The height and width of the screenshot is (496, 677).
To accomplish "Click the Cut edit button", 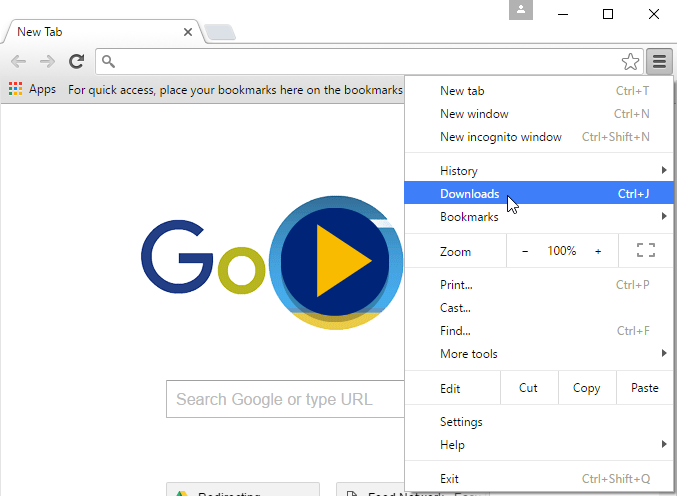I will point(528,388).
